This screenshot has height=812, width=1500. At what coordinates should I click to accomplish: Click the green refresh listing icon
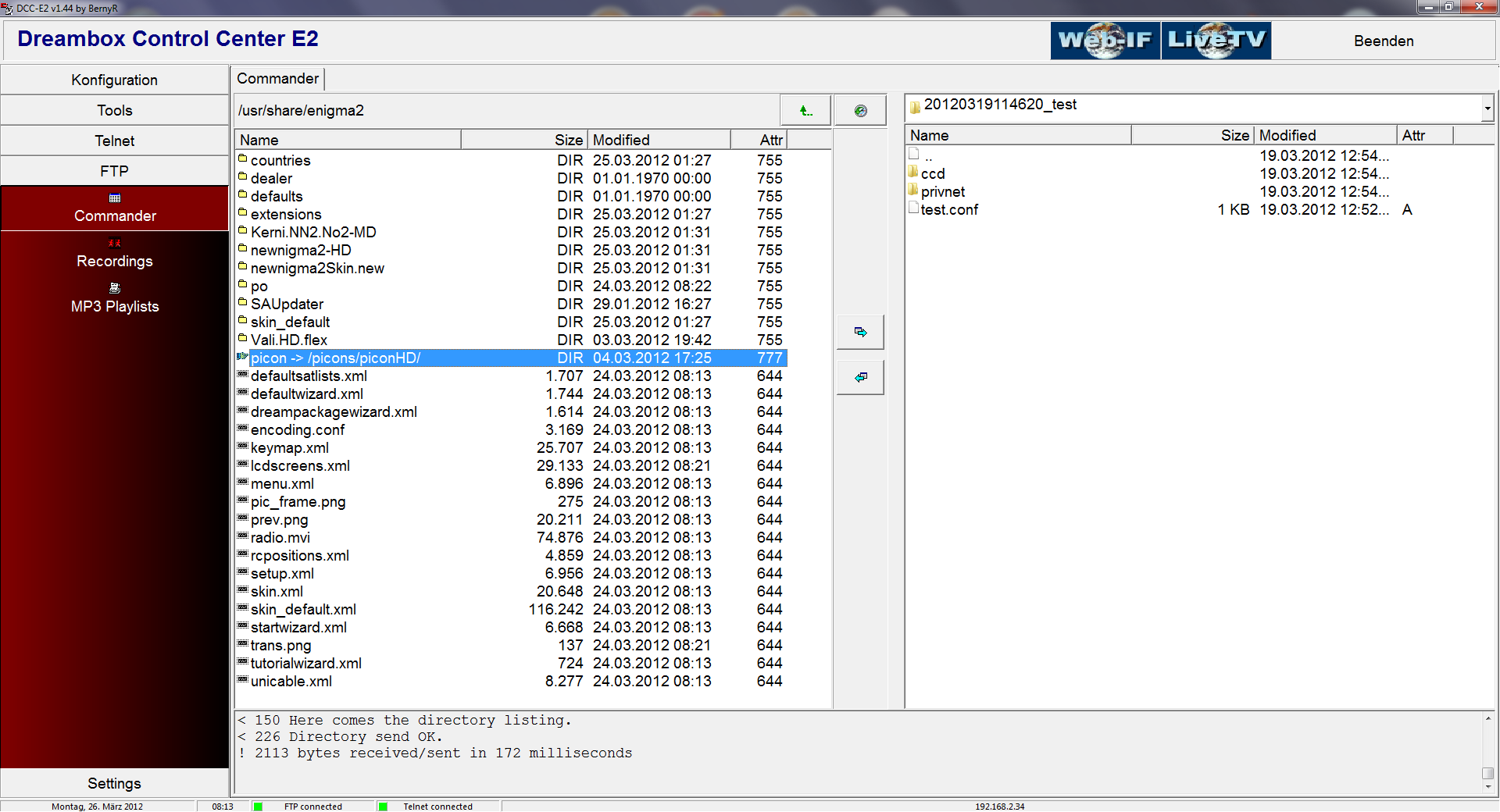click(860, 111)
